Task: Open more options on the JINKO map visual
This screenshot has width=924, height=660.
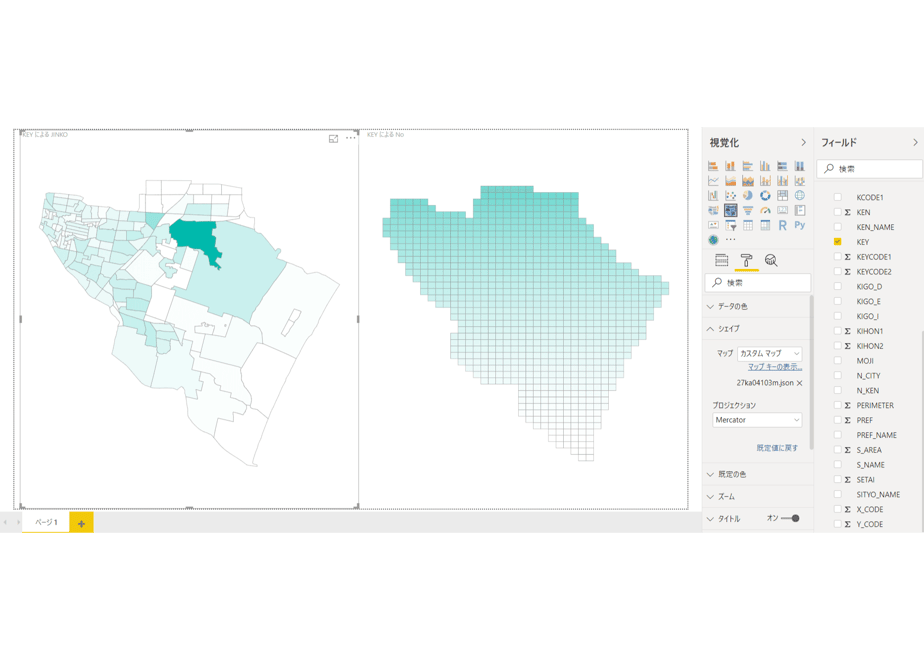Action: click(351, 138)
